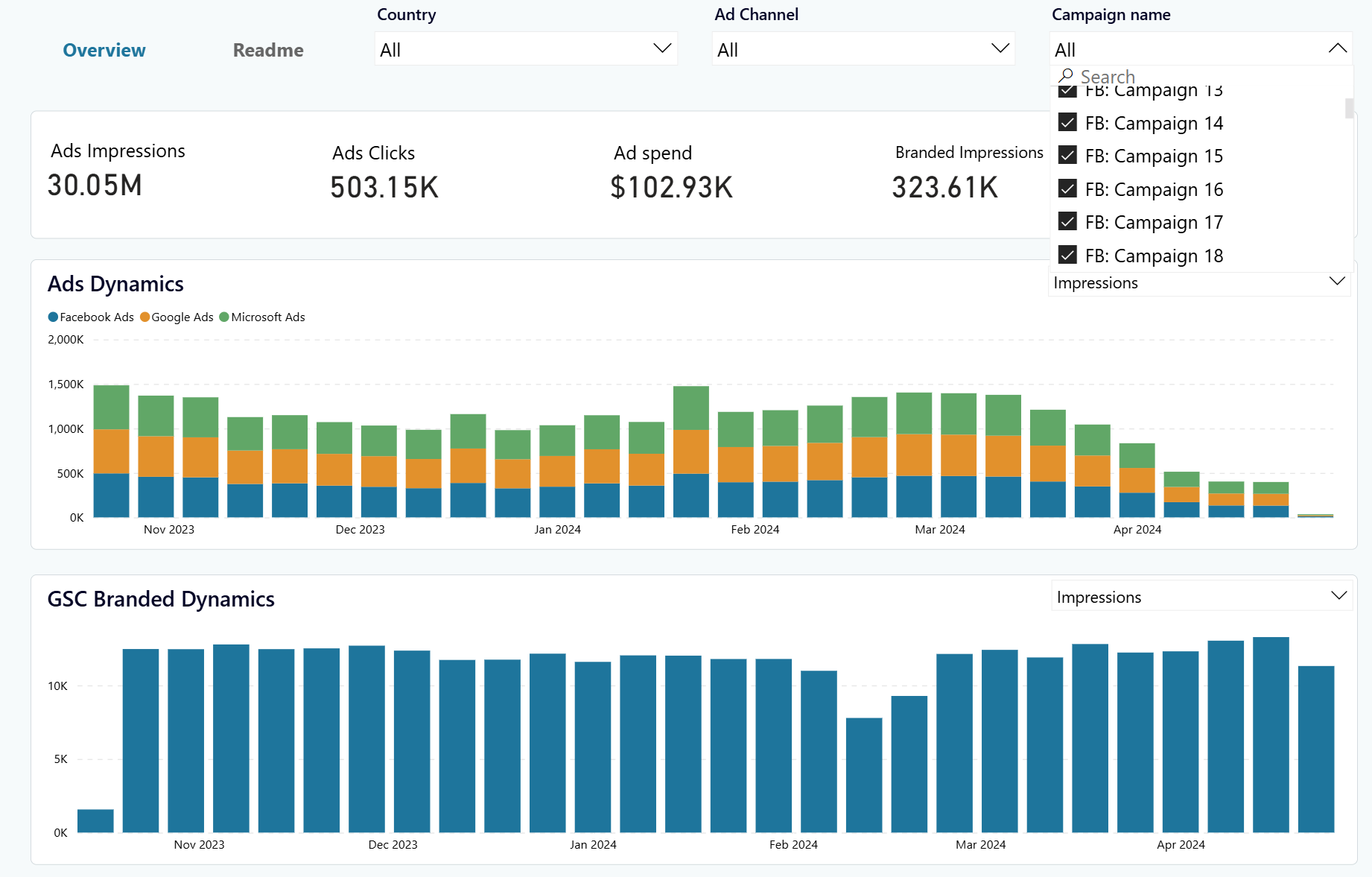This screenshot has width=1372, height=877.
Task: Click the GSC Branded Dynamics title
Action: pyautogui.click(x=161, y=599)
